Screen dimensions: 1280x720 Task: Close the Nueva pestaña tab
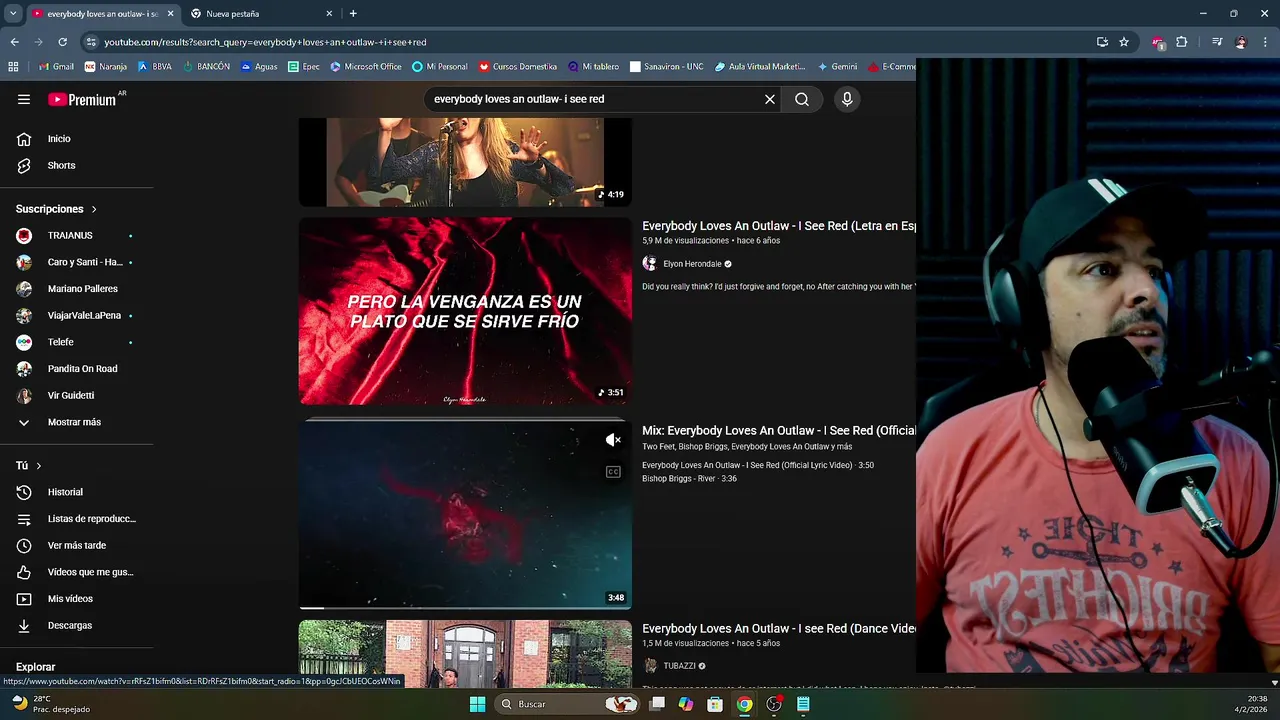[x=329, y=14]
